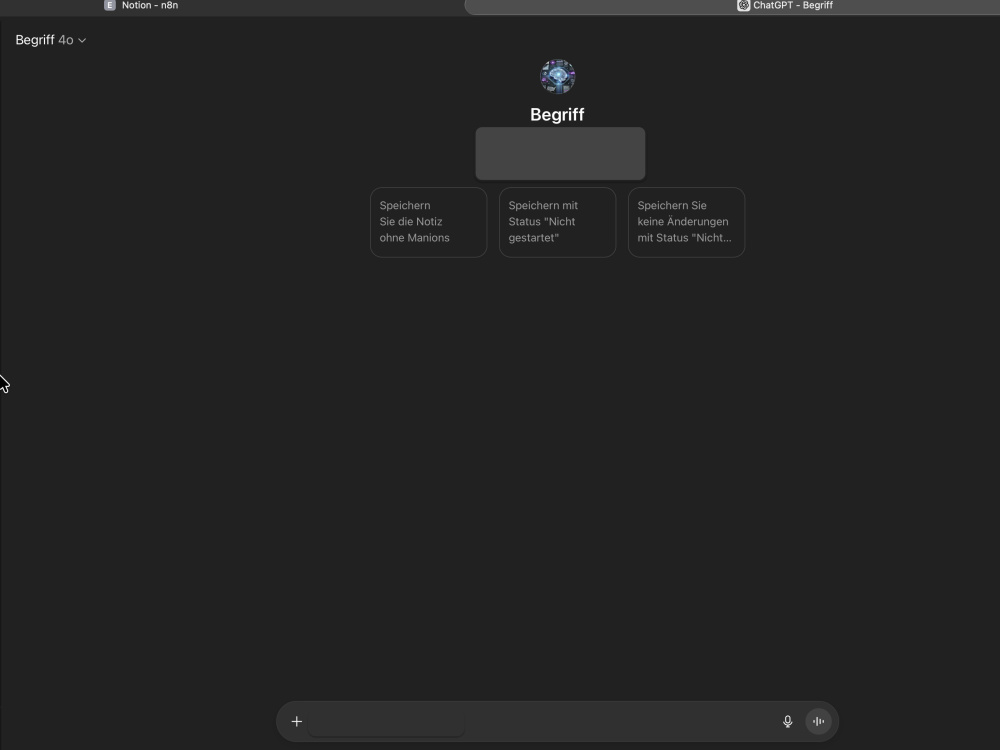Click the ChatGPT tab favicon
The width and height of the screenshot is (1000, 750).
point(744,5)
